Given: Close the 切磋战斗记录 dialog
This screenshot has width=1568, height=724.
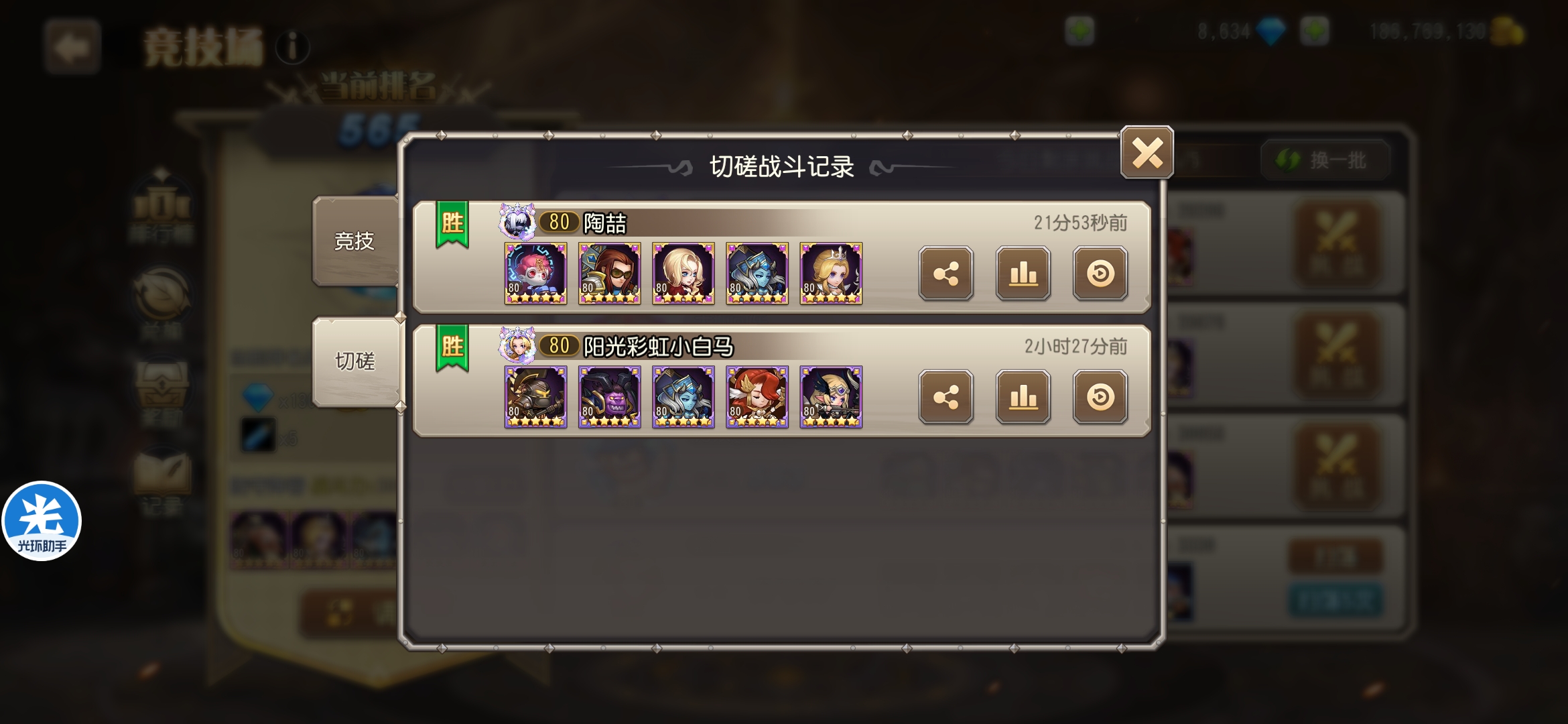Looking at the screenshot, I should [x=1147, y=153].
